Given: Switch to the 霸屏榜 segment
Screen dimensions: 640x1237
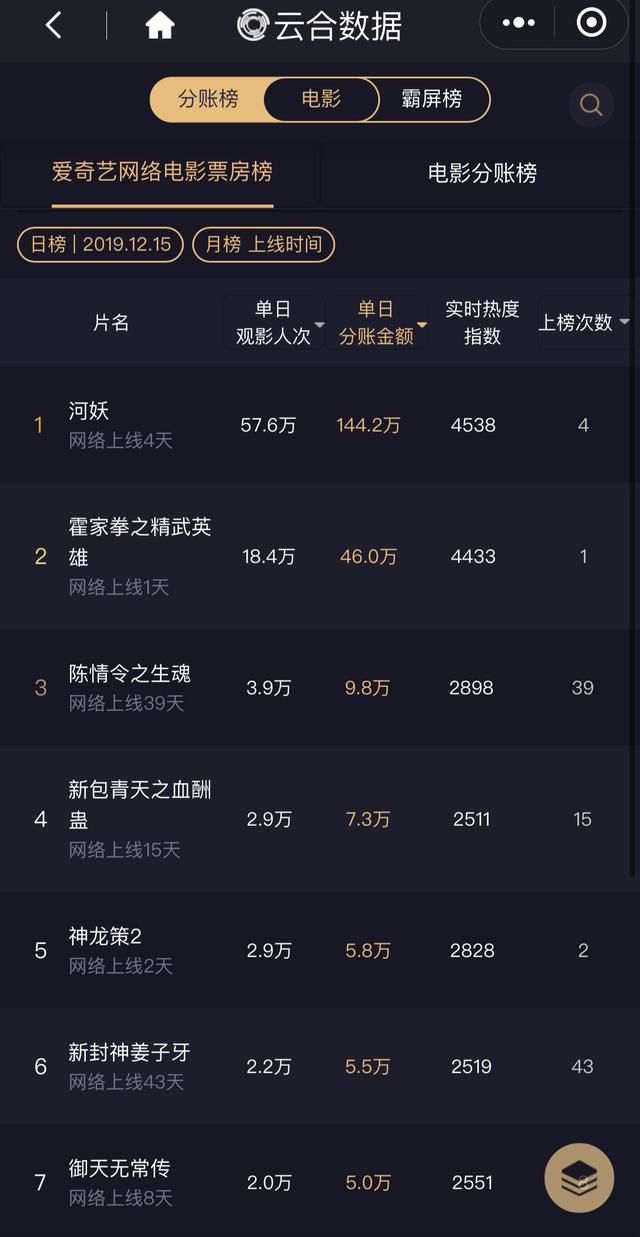Looking at the screenshot, I should click(x=432, y=100).
